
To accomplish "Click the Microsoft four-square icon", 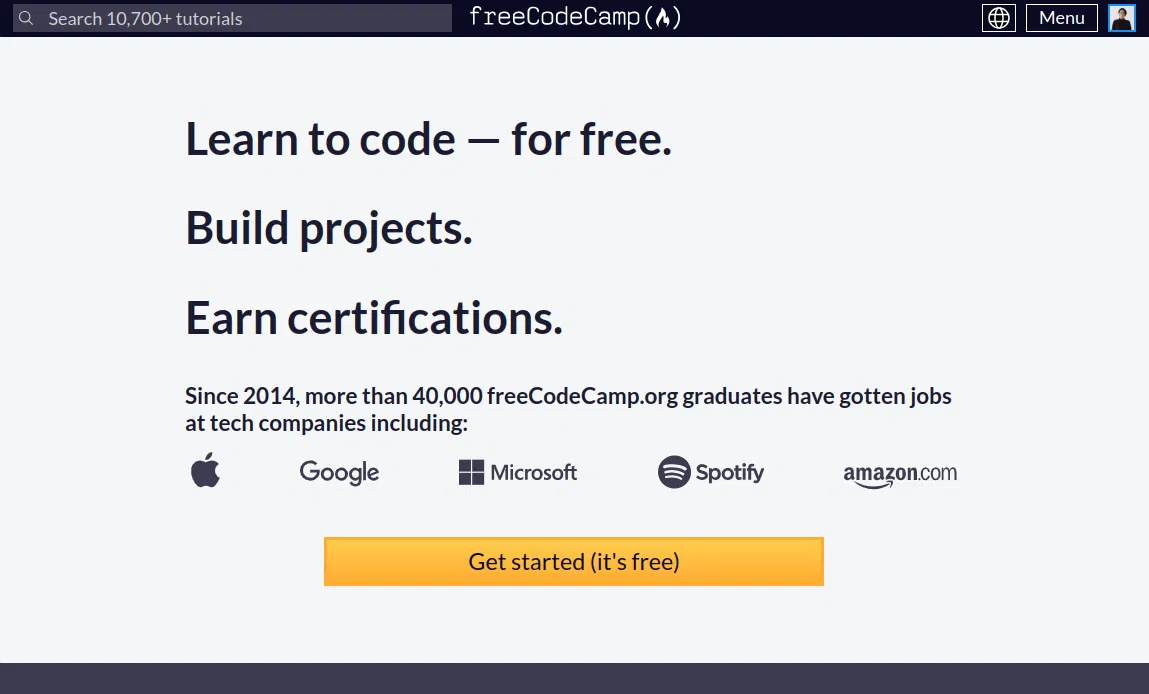I will tap(471, 472).
